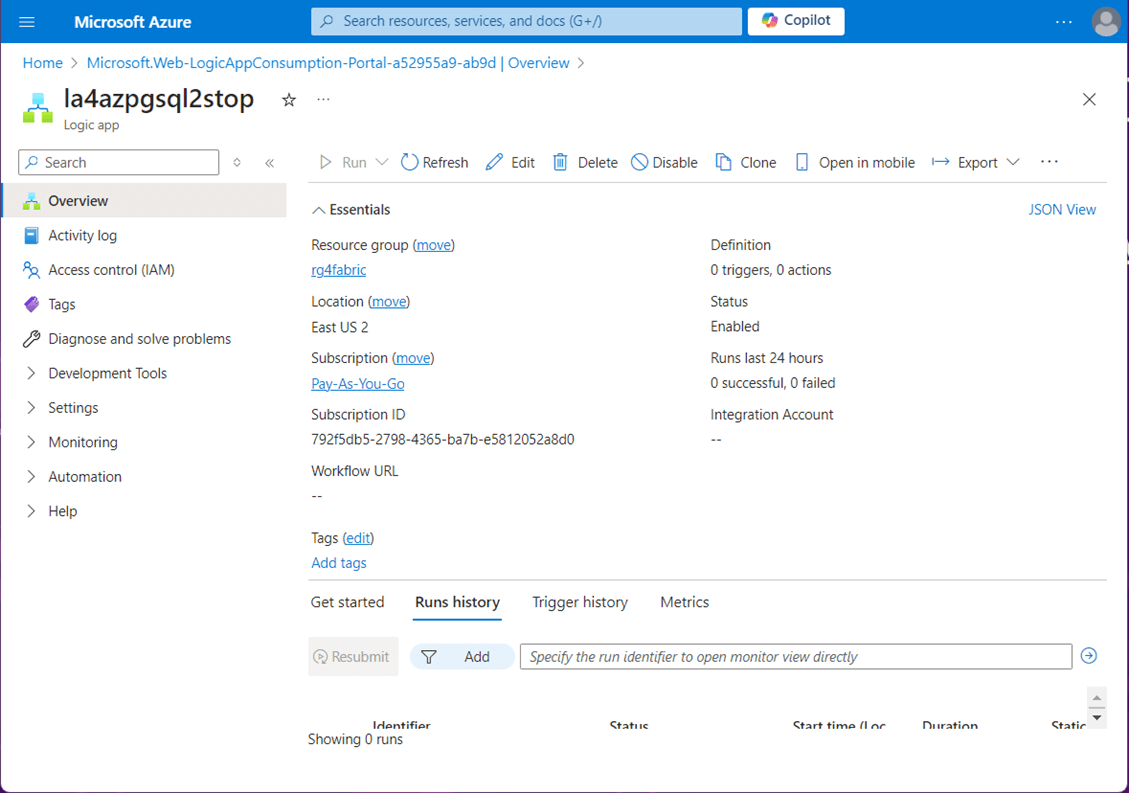Click the global search resources field
The width and height of the screenshot is (1129, 793).
526,21
